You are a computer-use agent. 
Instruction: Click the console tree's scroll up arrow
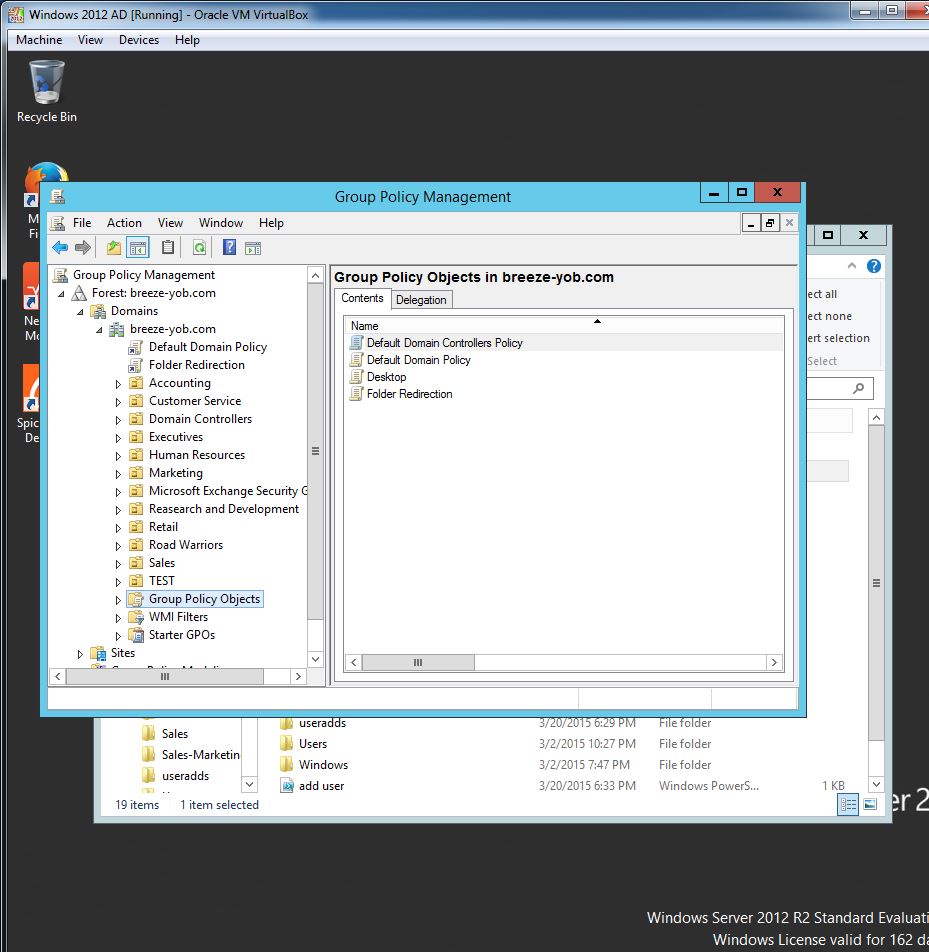click(x=315, y=276)
